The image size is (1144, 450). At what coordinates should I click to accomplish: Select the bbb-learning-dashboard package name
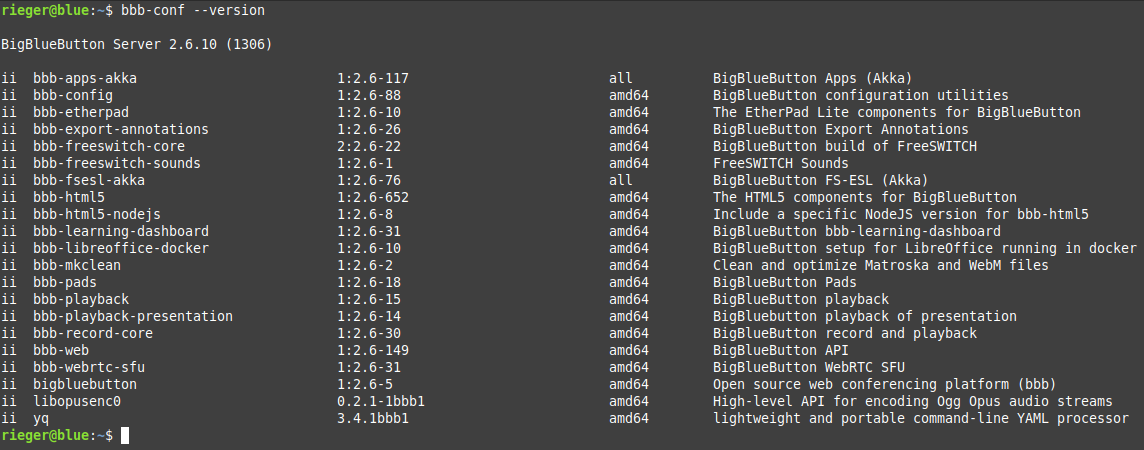tap(121, 231)
